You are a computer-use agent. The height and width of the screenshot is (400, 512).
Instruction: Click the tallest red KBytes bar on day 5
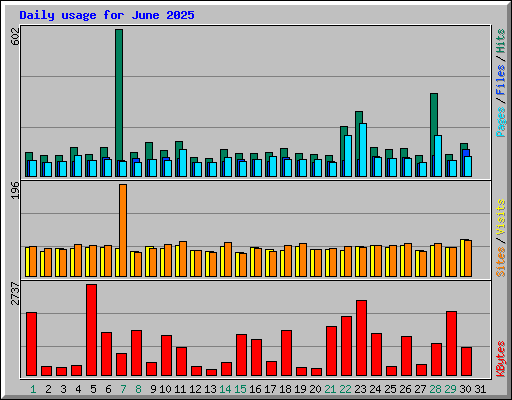[x=91, y=330]
